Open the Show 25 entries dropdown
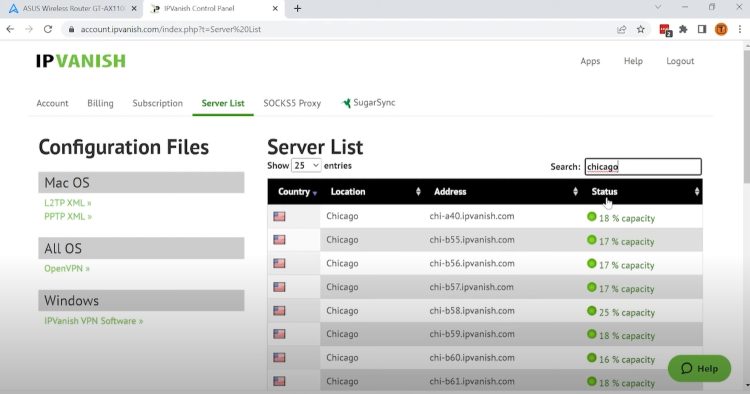The height and width of the screenshot is (394, 750). pyautogui.click(x=306, y=165)
